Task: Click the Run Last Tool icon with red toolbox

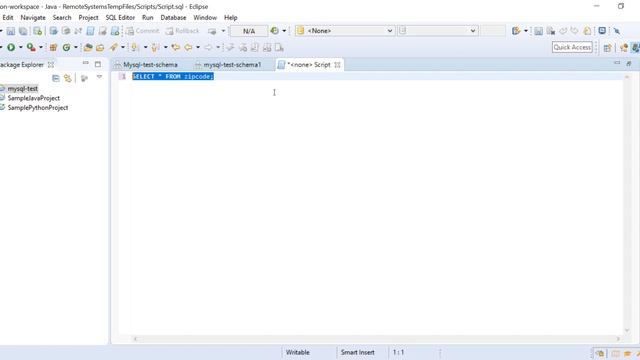Action: [31, 47]
